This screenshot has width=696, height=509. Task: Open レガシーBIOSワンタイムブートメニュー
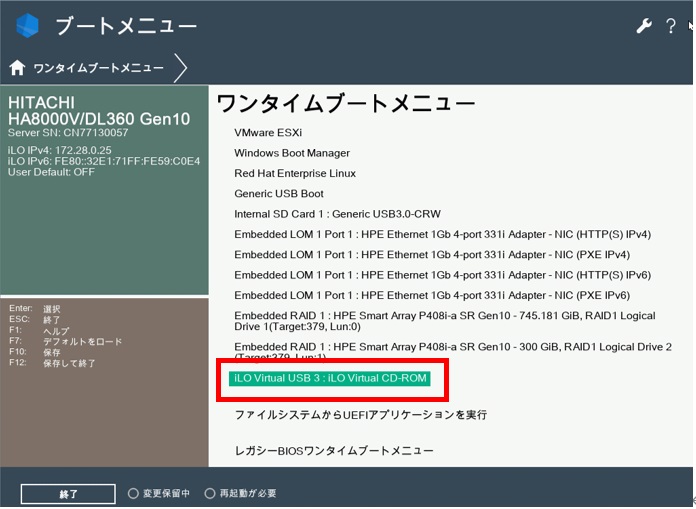coord(334,451)
